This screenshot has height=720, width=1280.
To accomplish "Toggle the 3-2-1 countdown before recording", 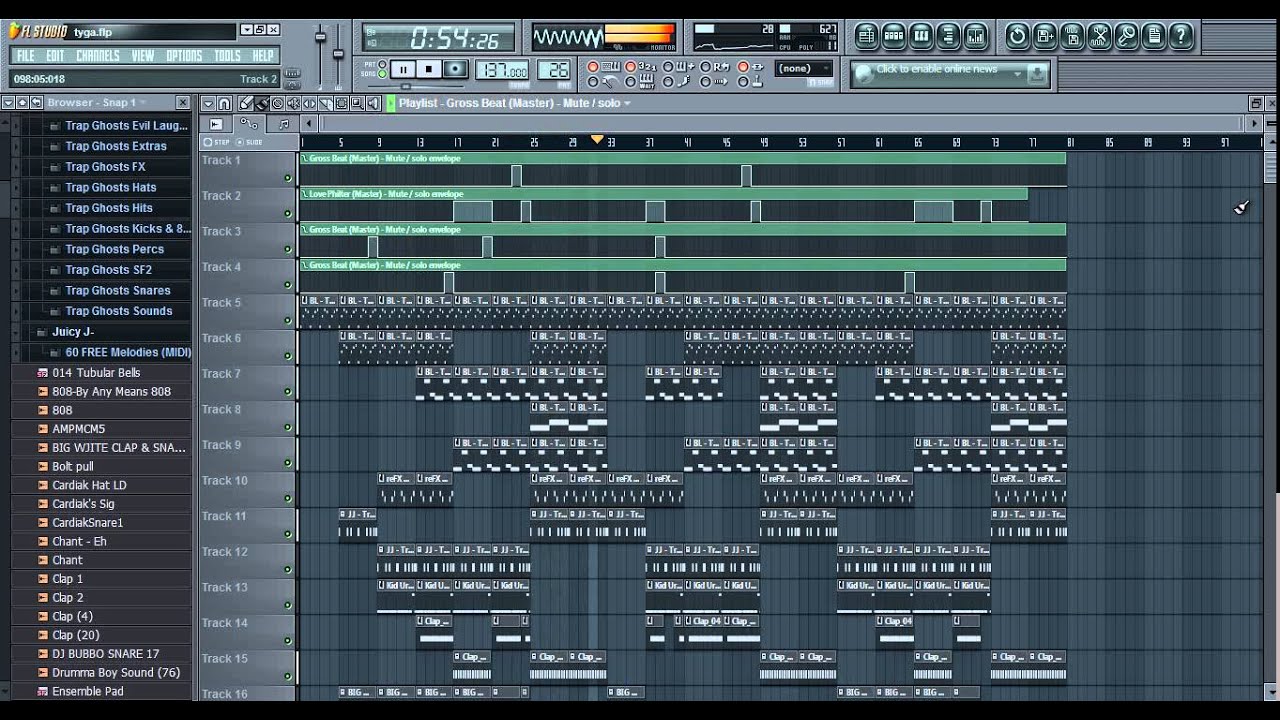I will click(x=630, y=66).
